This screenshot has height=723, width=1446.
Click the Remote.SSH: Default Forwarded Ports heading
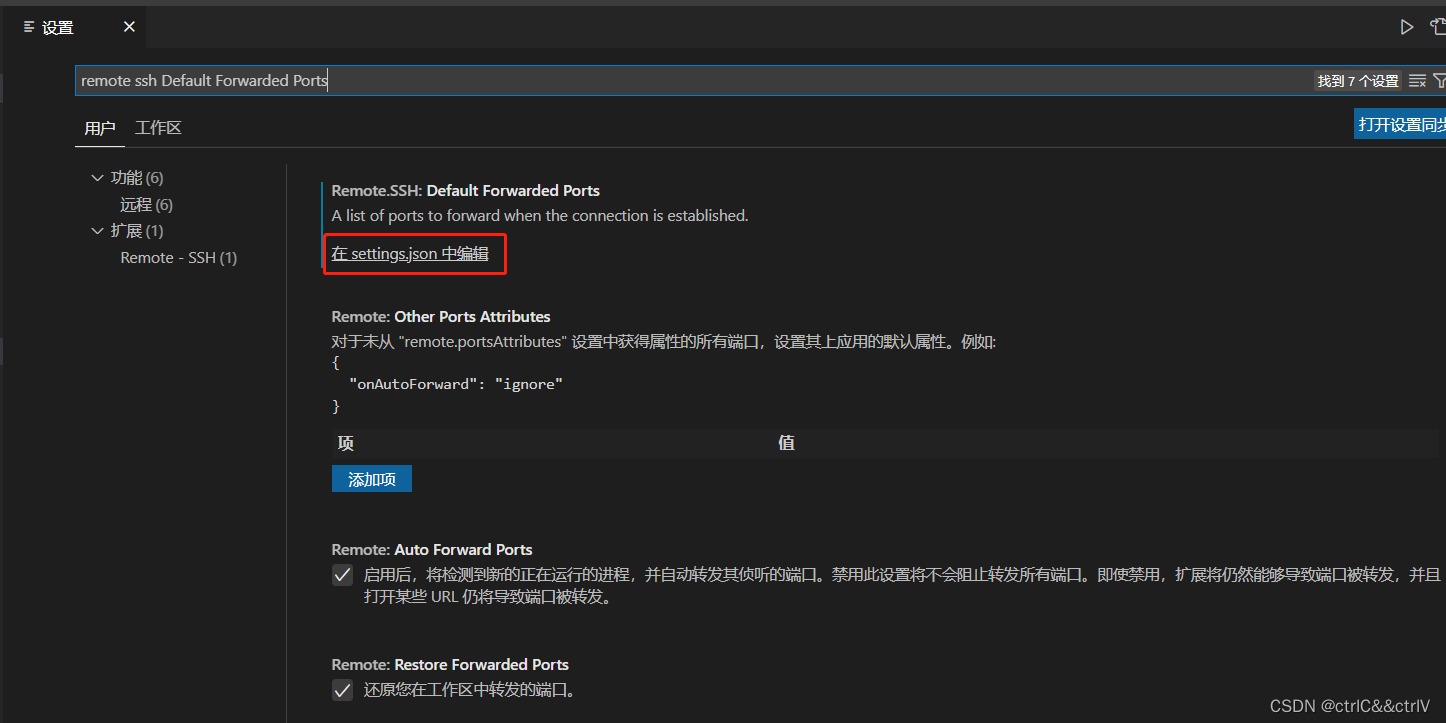click(466, 190)
